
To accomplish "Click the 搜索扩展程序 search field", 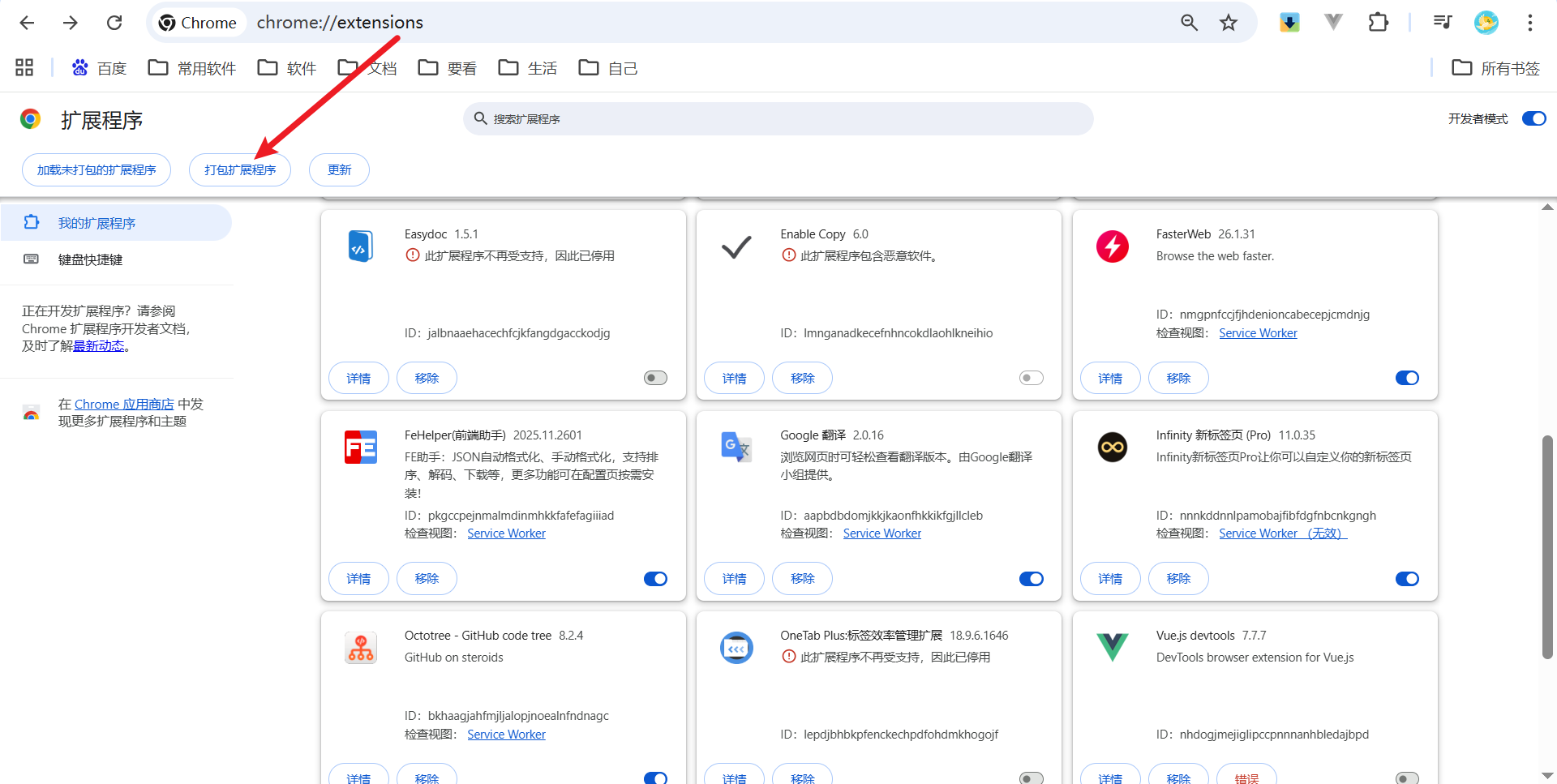I will [778, 118].
